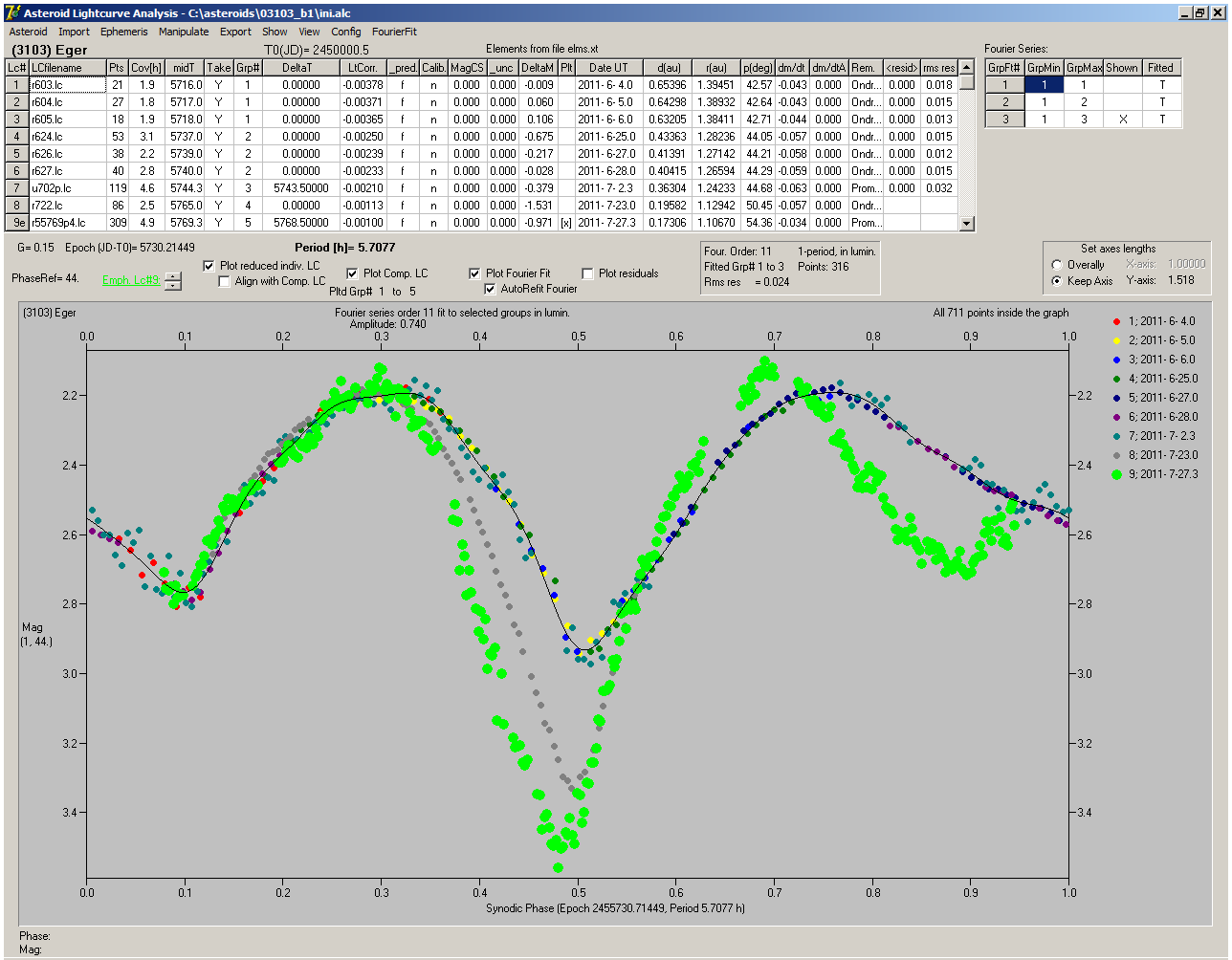Click the gray legend dot for 2011-7-23.0
Viewport: 1232px width, 960px height.
(x=1116, y=455)
